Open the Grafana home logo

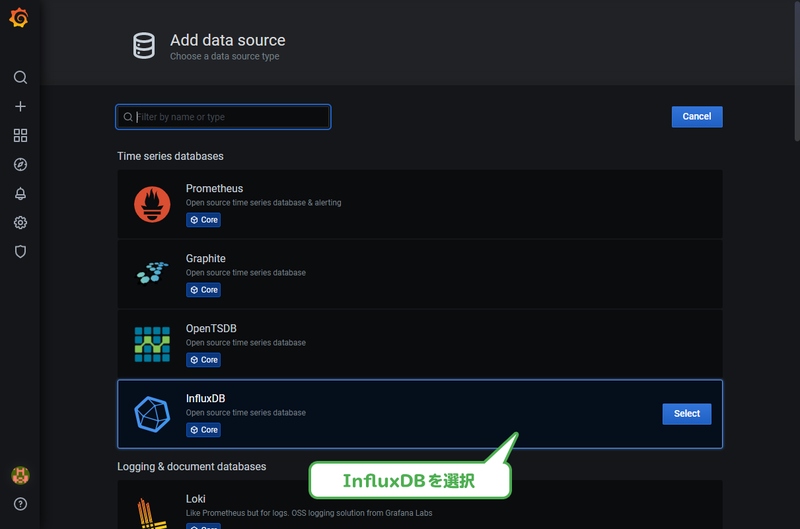coord(19,18)
